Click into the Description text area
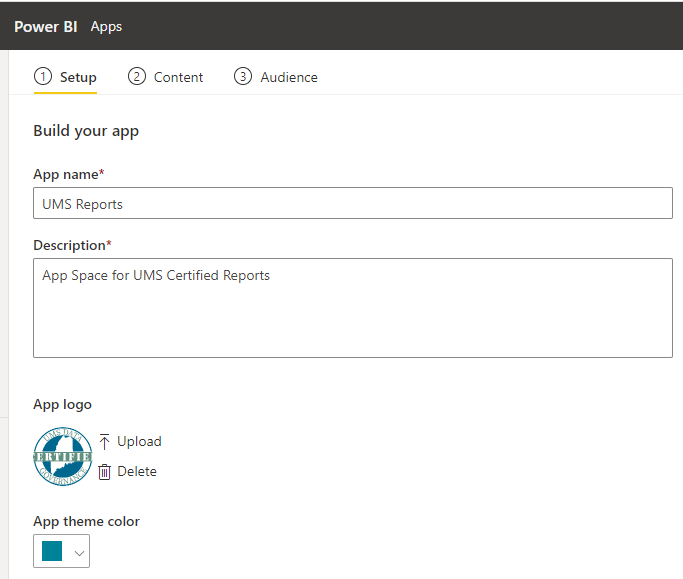683x579 pixels. coord(353,308)
